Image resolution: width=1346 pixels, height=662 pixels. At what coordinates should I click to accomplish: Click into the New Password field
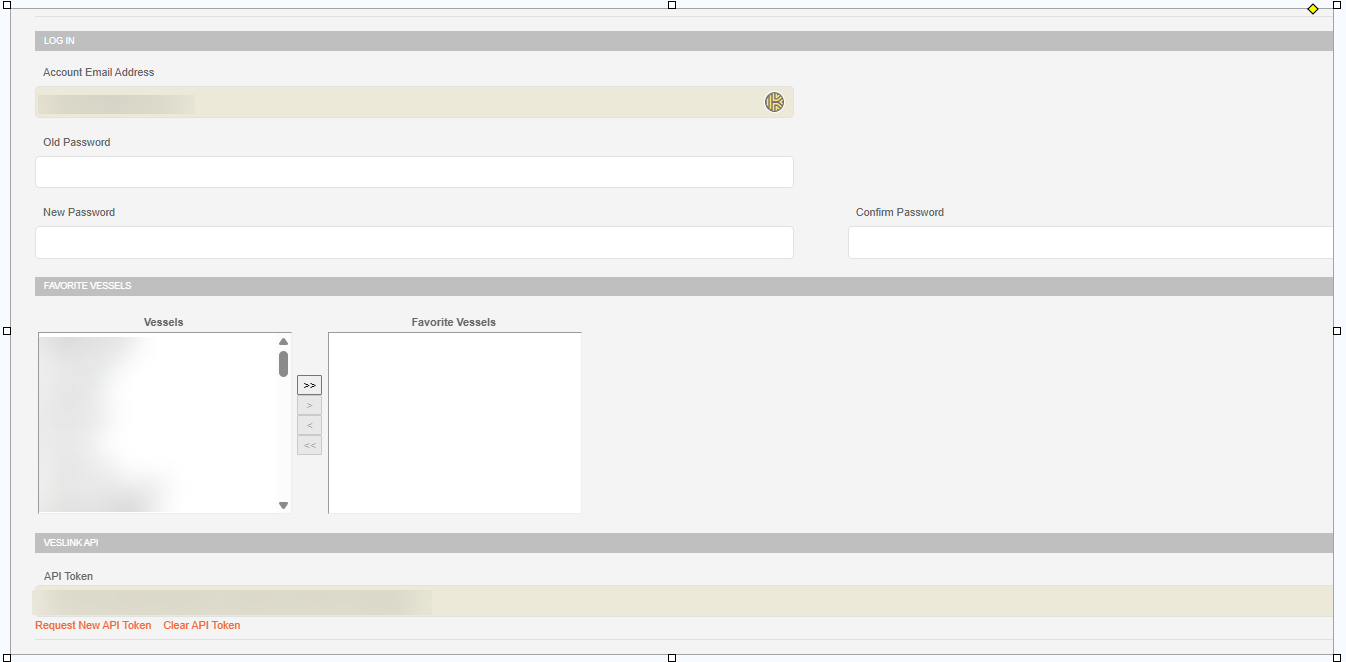tap(414, 242)
